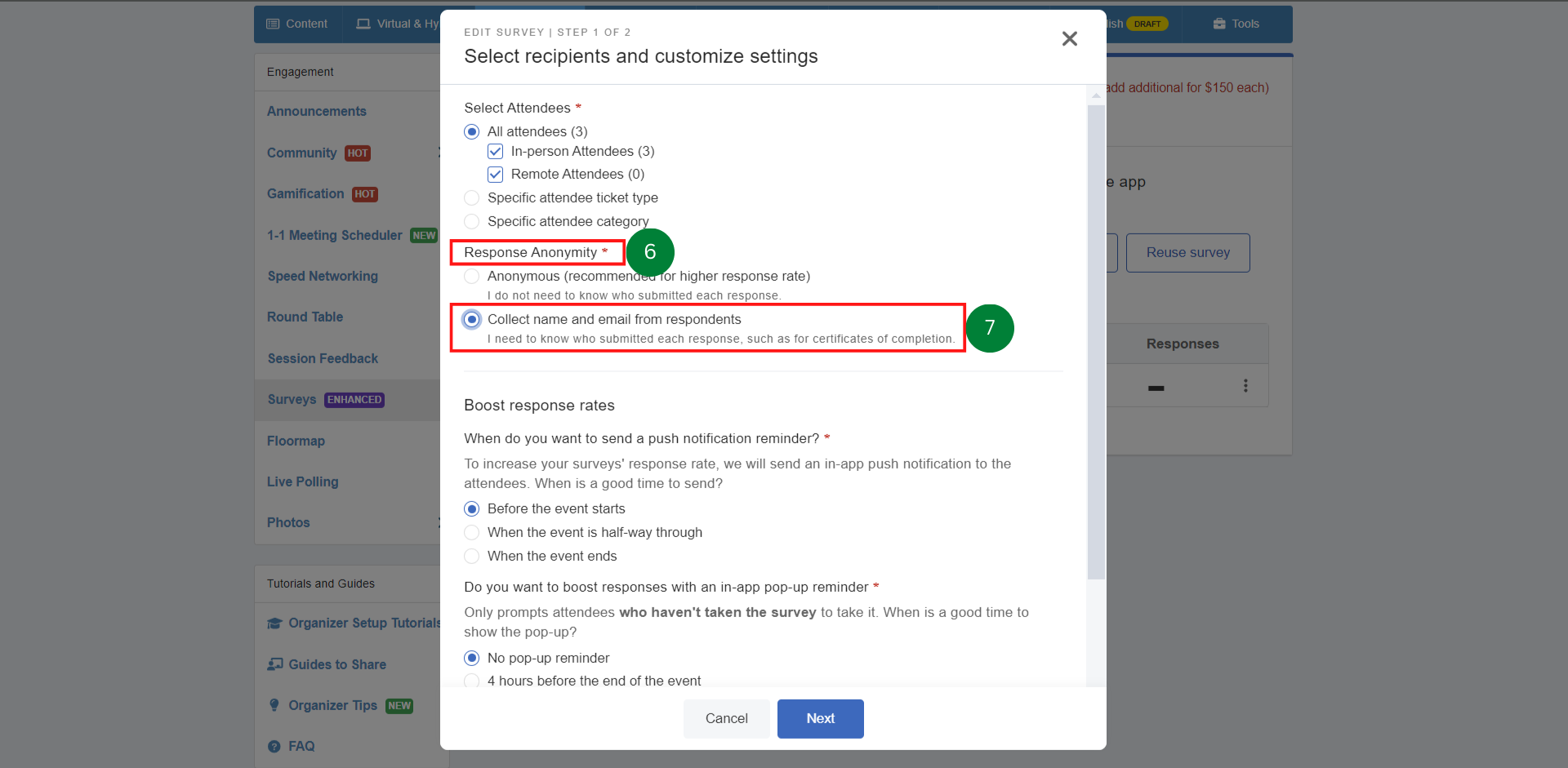1568x768 pixels.
Task: Open Session Feedback from the sidebar
Action: click(322, 358)
